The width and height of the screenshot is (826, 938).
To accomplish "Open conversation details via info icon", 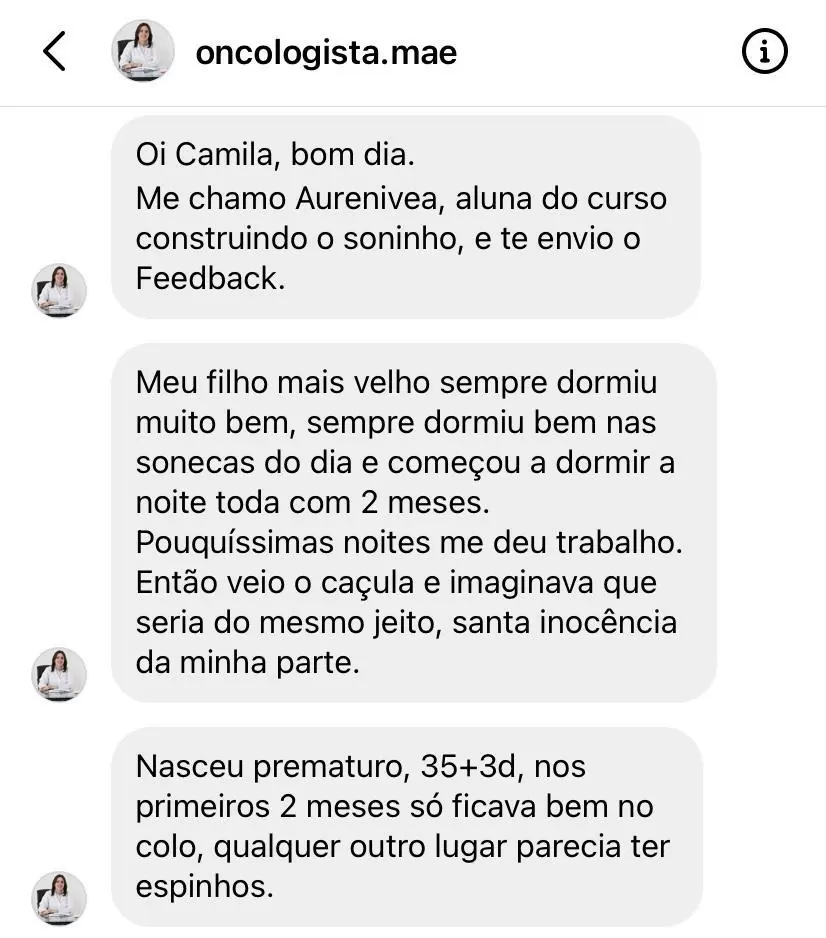I will 765,52.
